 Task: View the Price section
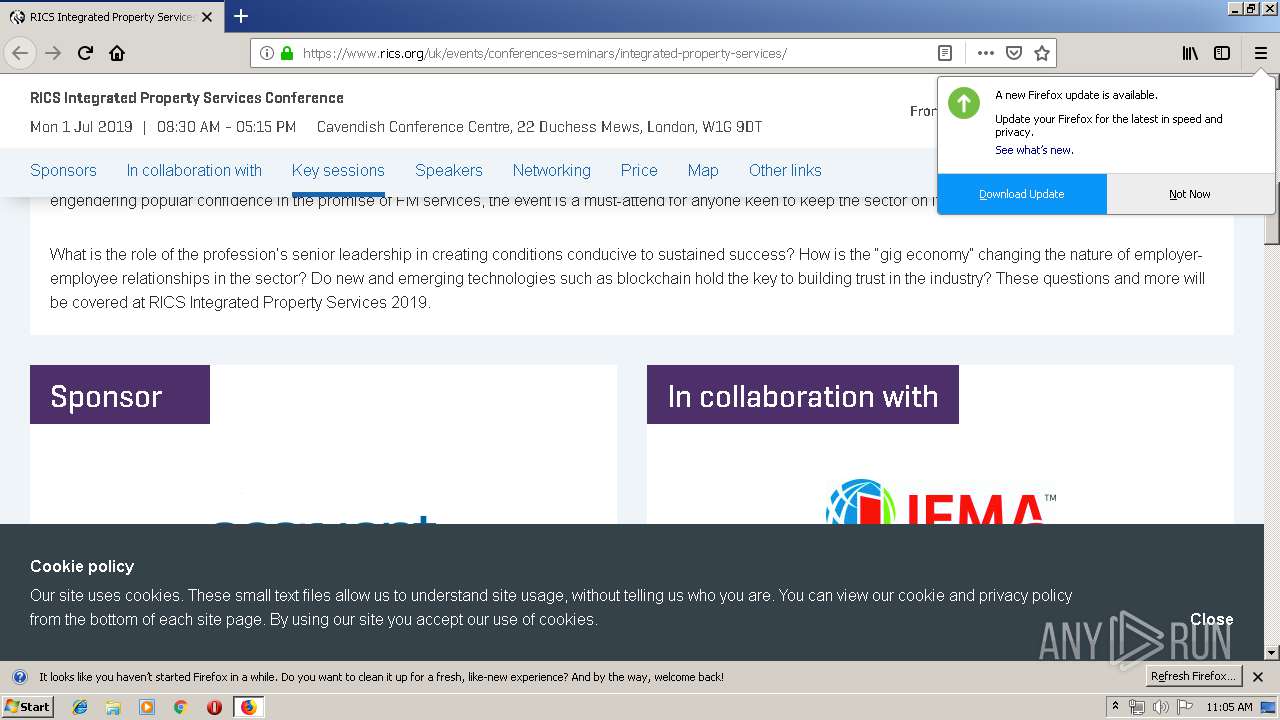pyautogui.click(x=639, y=170)
